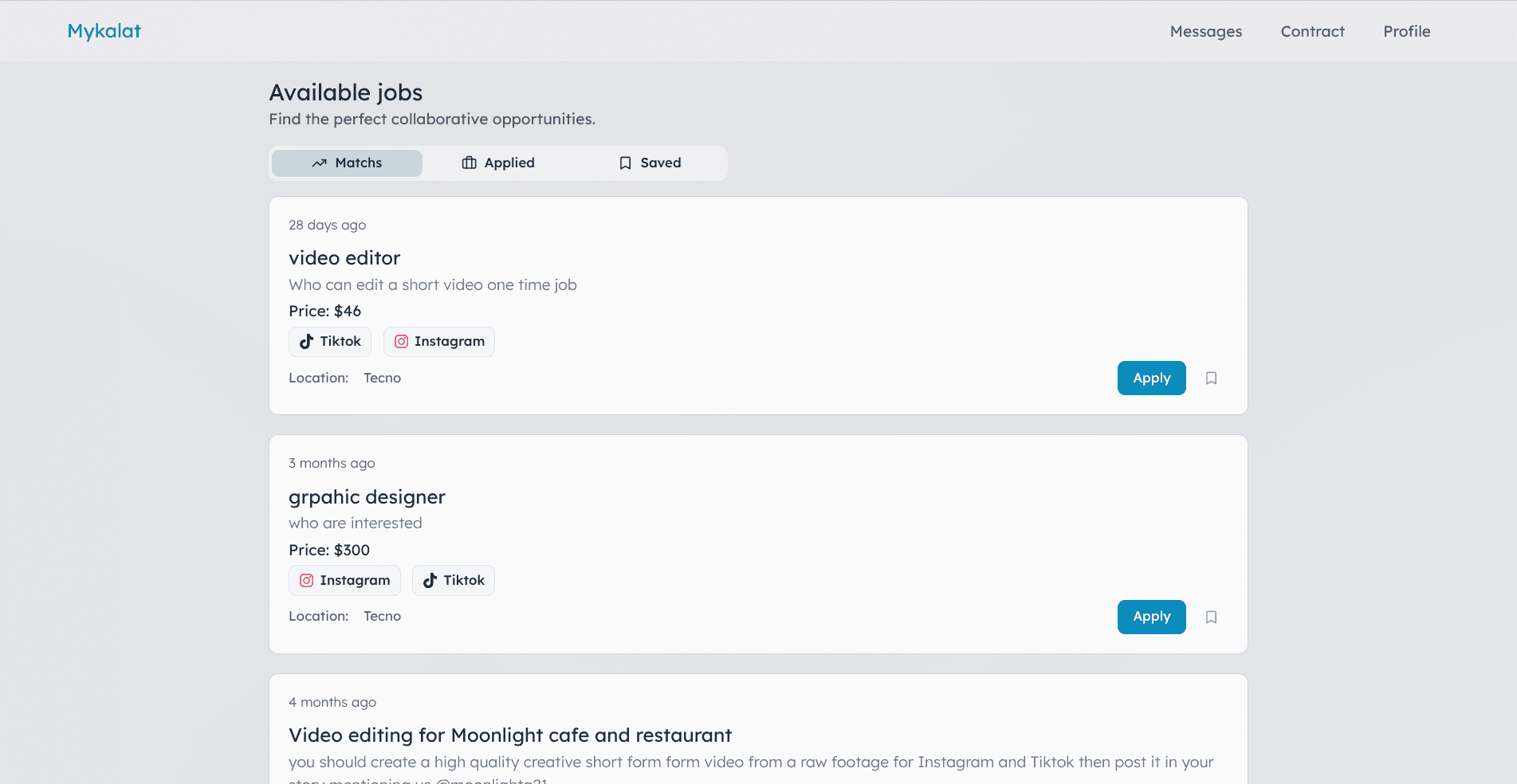The height and width of the screenshot is (784, 1517).
Task: Click the Mykalat logo
Action: pos(104,31)
